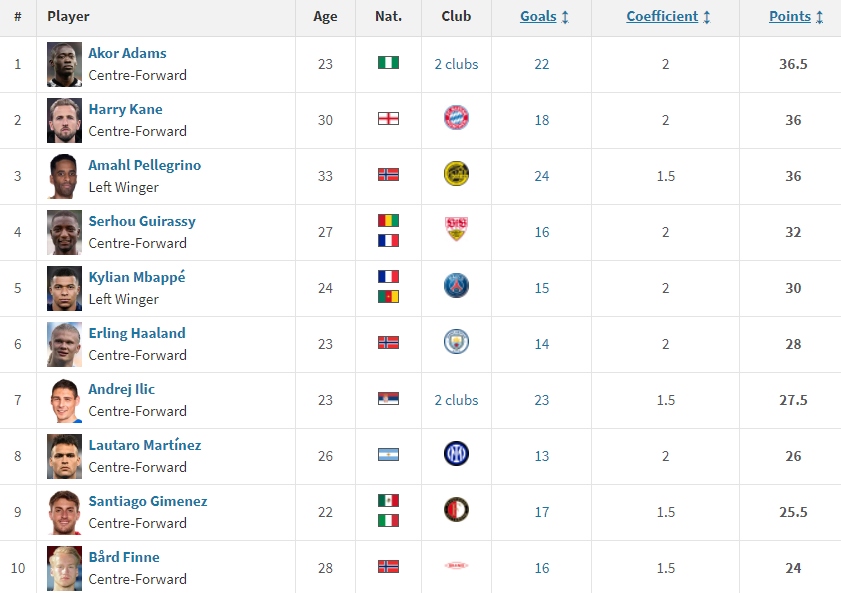Open the 2 clubs link for Andrej Ilic

click(456, 401)
